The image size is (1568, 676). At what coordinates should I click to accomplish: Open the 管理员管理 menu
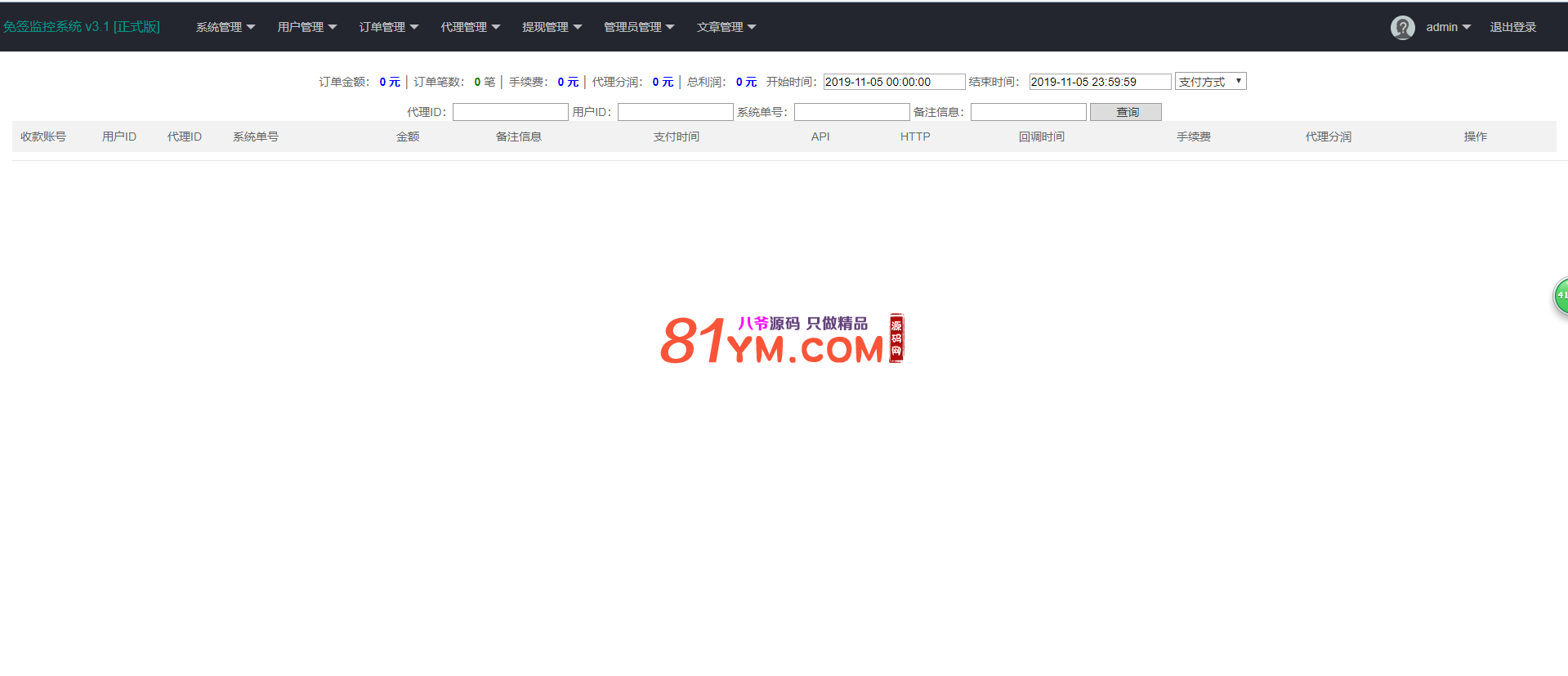click(x=640, y=27)
